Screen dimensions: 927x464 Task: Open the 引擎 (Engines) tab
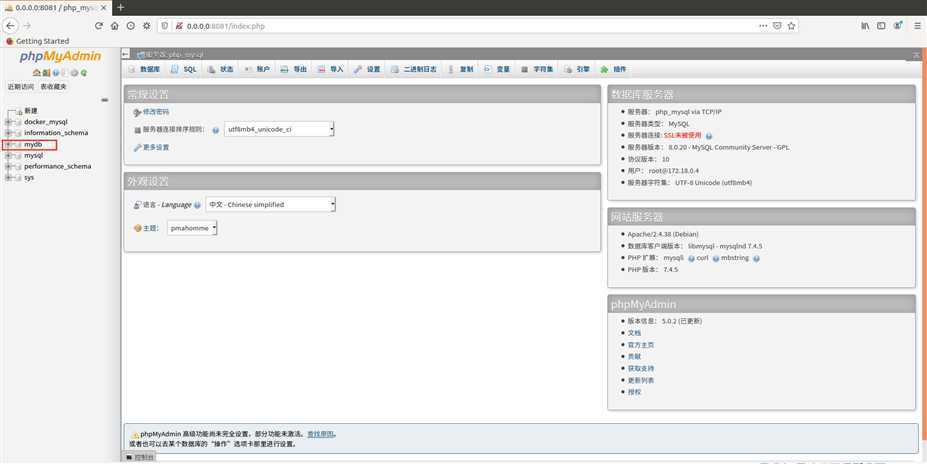[x=577, y=69]
